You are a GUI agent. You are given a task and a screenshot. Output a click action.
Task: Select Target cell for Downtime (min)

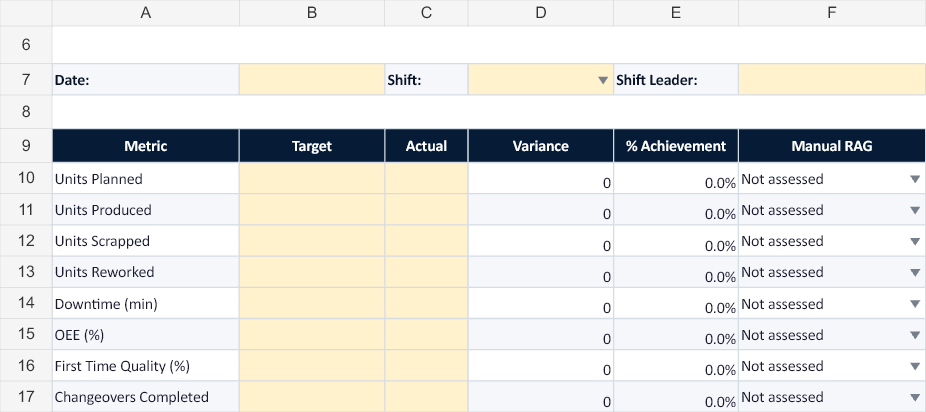[x=312, y=303]
